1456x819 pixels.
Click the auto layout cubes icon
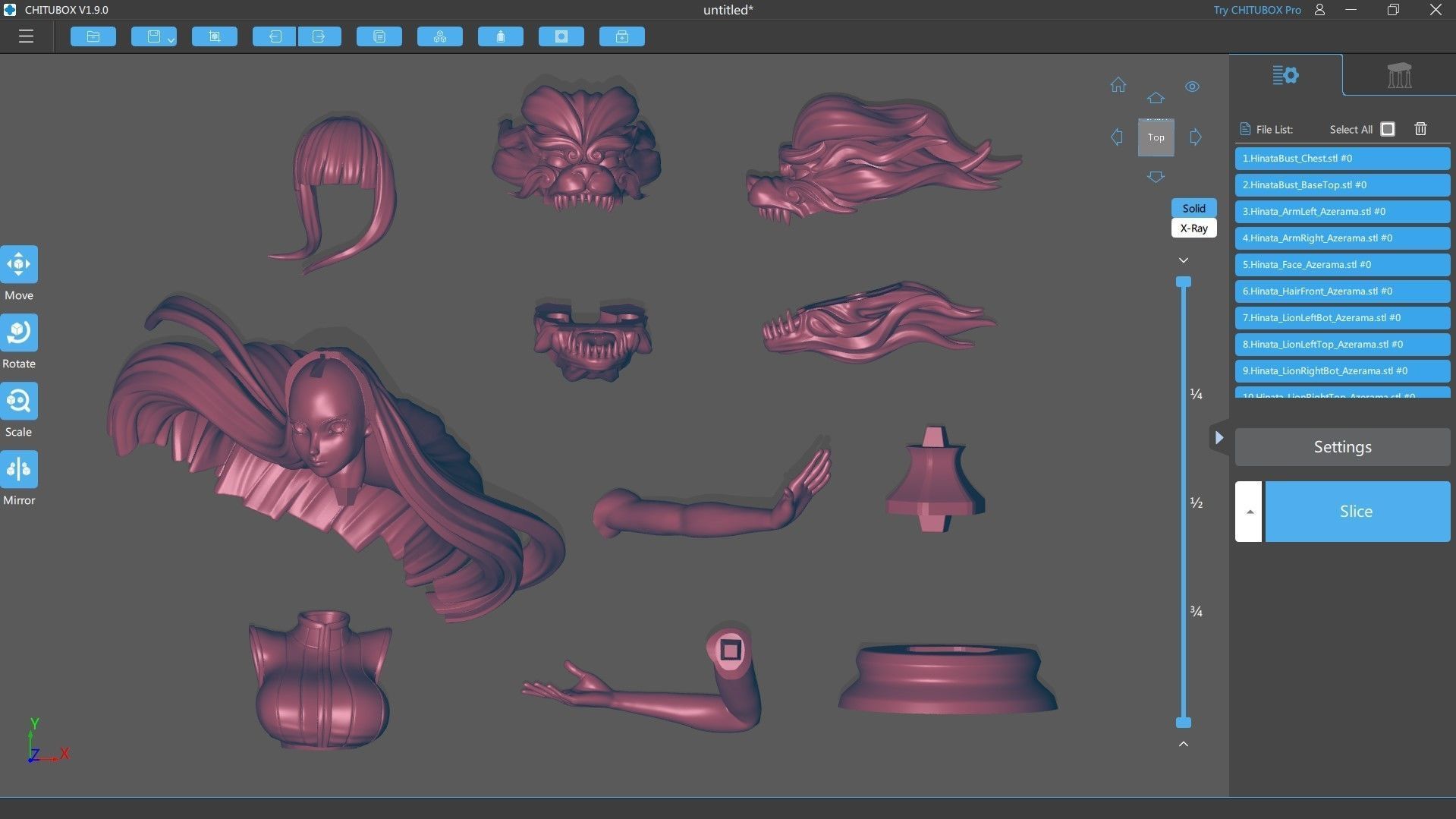440,36
